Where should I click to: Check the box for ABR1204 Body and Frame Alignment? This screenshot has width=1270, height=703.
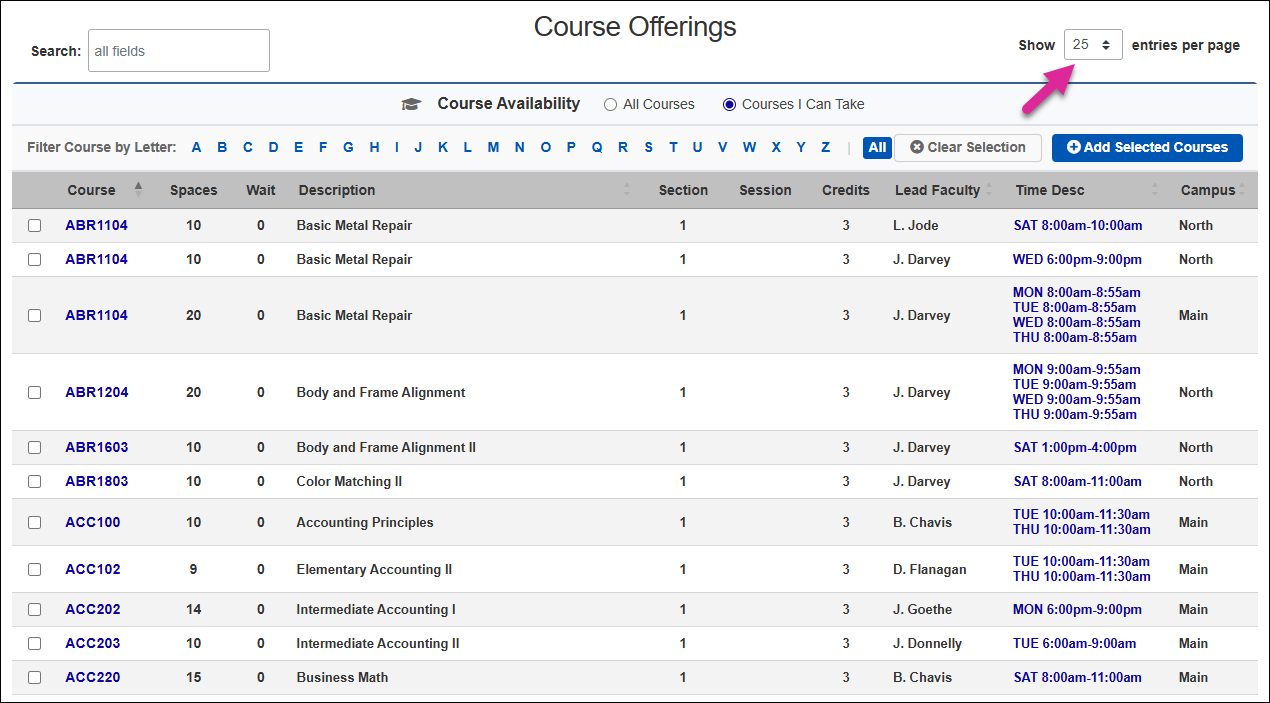[x=34, y=392]
